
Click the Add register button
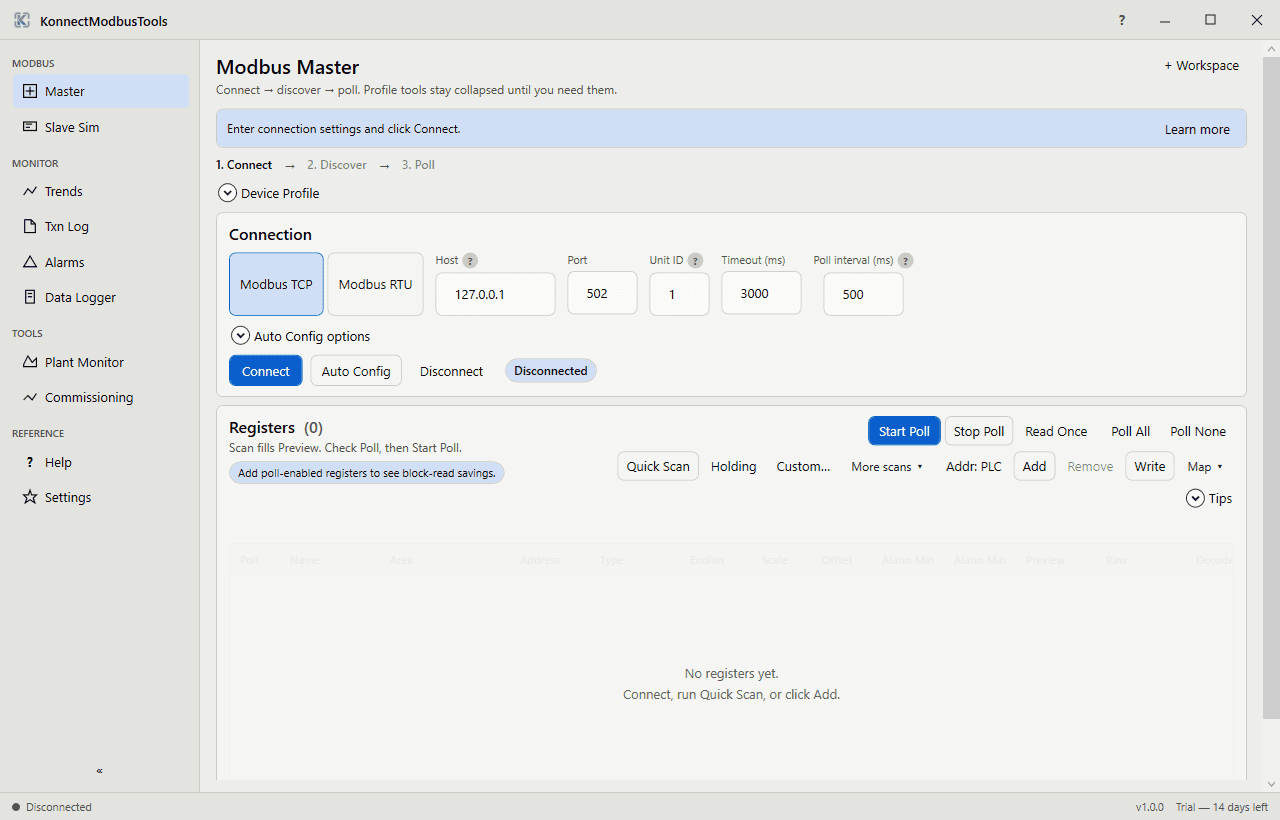(x=1034, y=466)
